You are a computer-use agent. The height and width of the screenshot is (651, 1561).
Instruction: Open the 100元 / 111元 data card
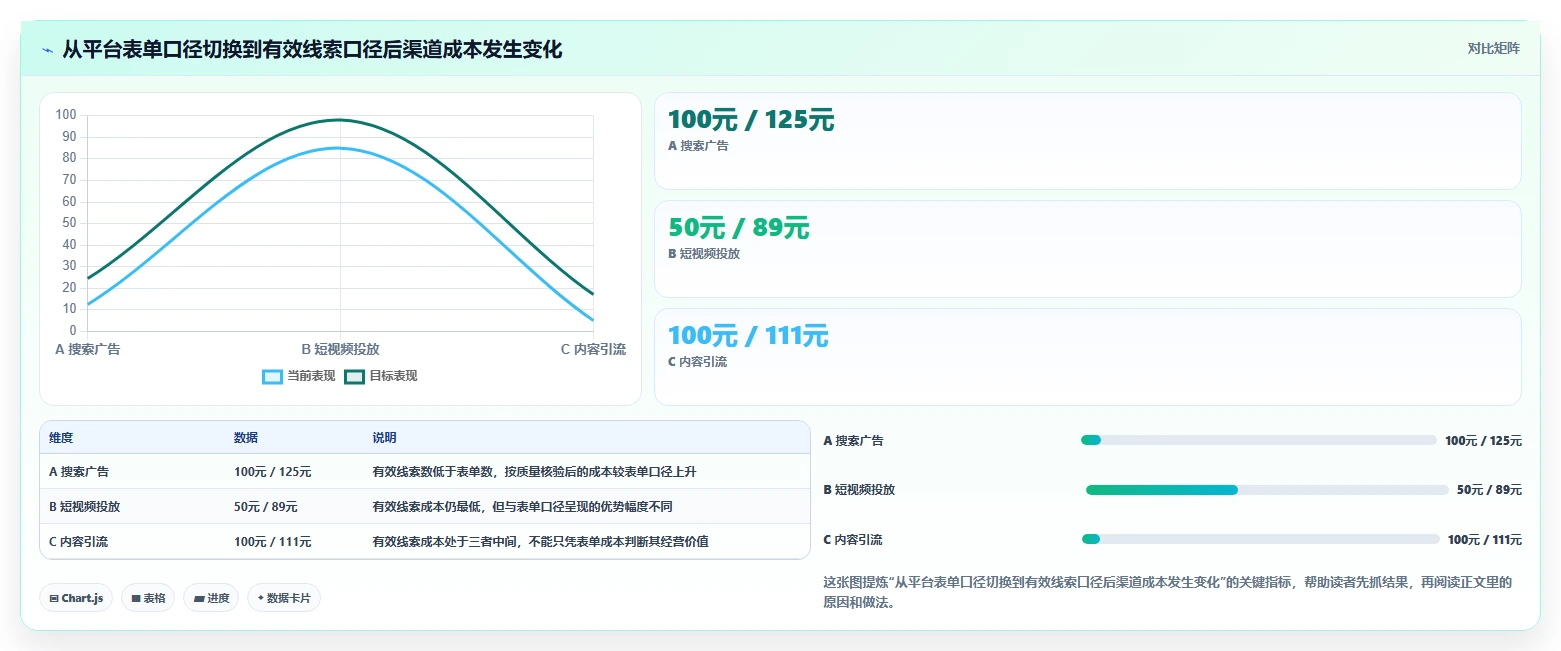(1087, 357)
